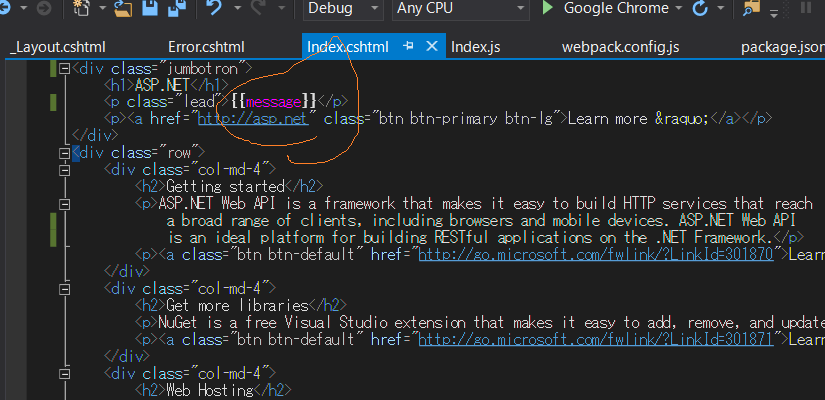Viewport: 825px width, 400px height.
Task: Switch to the Index.js tab
Action: [x=476, y=47]
